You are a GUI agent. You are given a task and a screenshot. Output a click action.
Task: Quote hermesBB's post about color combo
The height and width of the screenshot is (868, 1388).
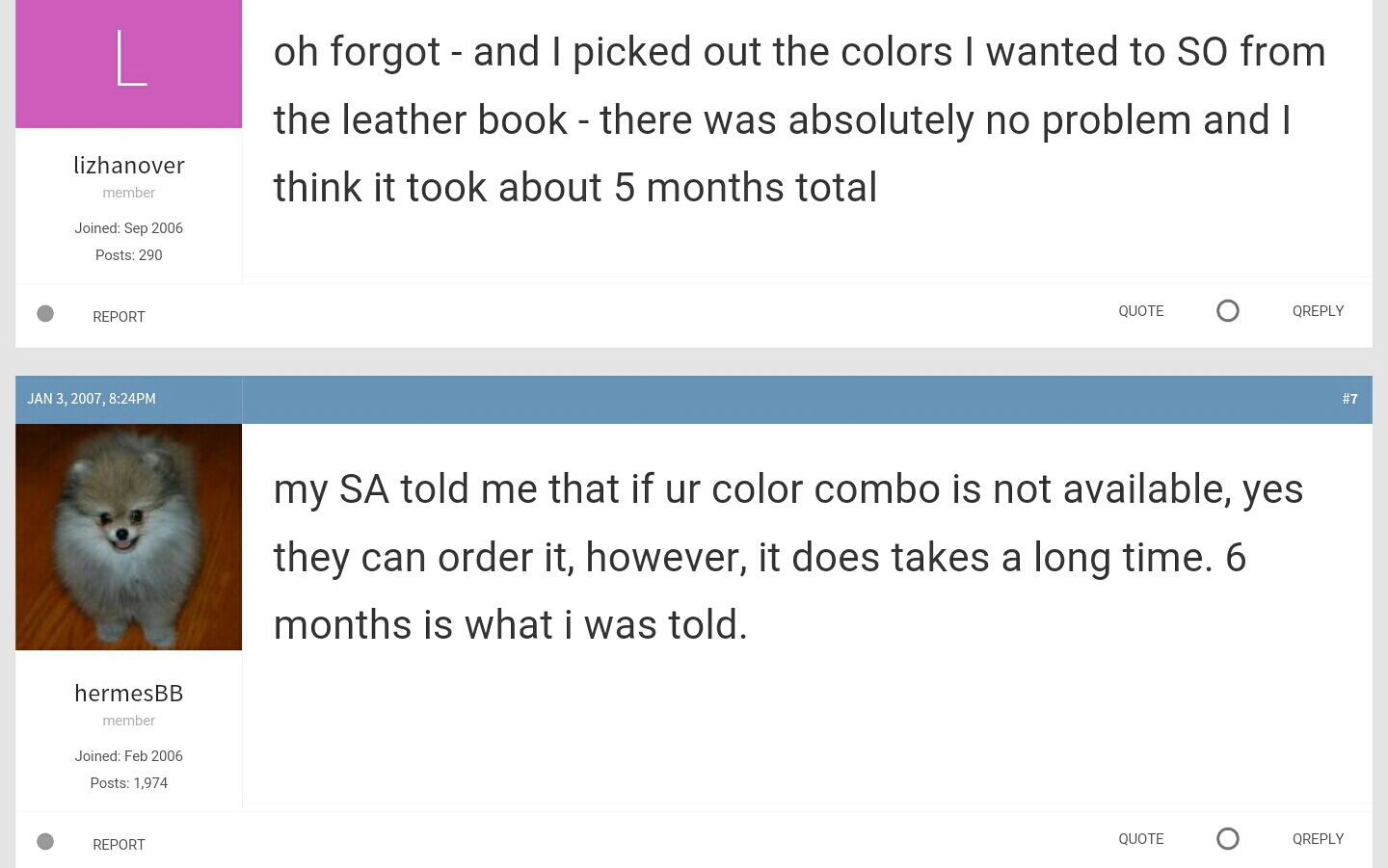coord(1140,839)
